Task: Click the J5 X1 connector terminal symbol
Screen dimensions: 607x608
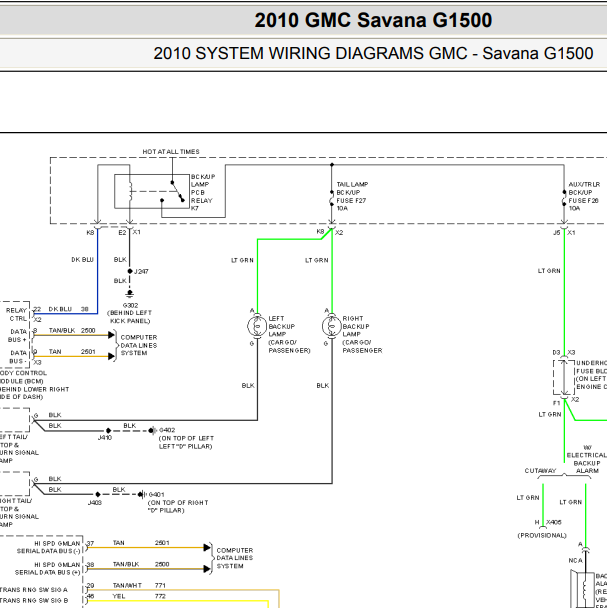Action: pyautogui.click(x=564, y=224)
